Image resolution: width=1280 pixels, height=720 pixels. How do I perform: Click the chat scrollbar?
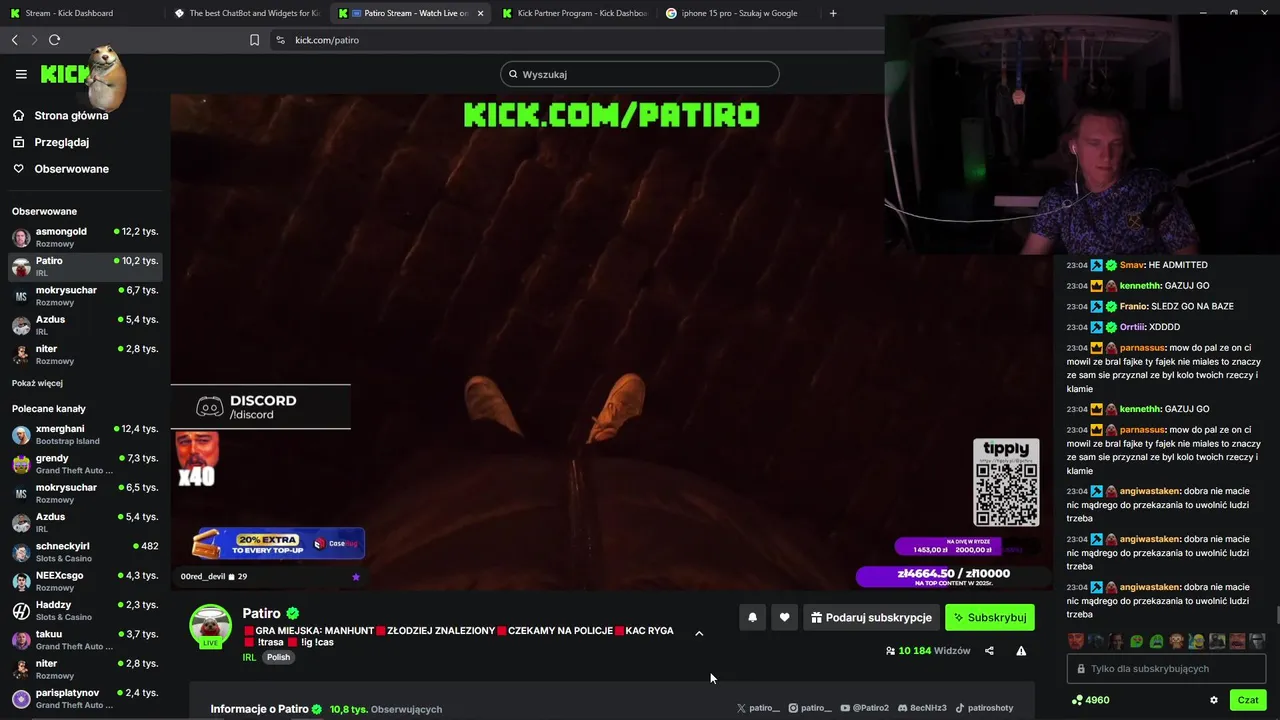[x=1276, y=615]
